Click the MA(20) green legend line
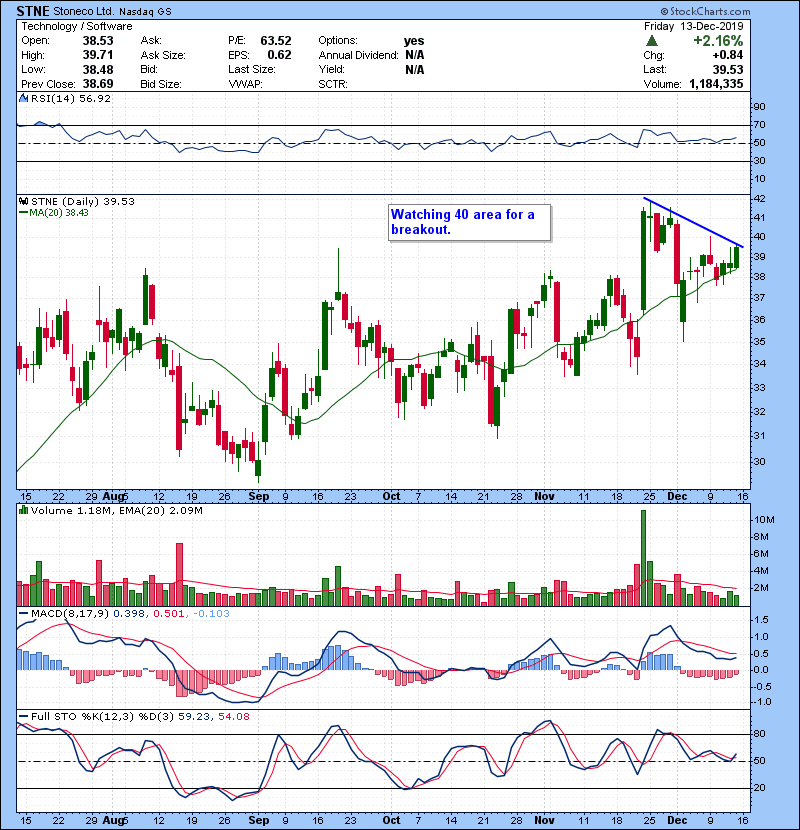This screenshot has height=830, width=800. (23, 213)
